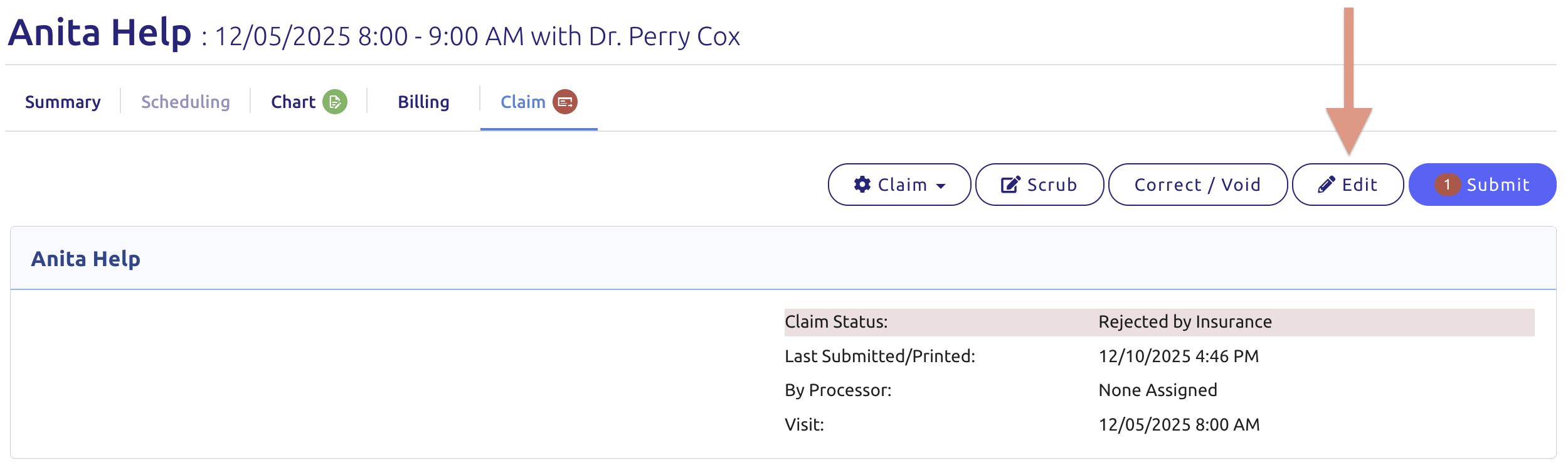
Task: Select the Claim tab
Action: (523, 102)
